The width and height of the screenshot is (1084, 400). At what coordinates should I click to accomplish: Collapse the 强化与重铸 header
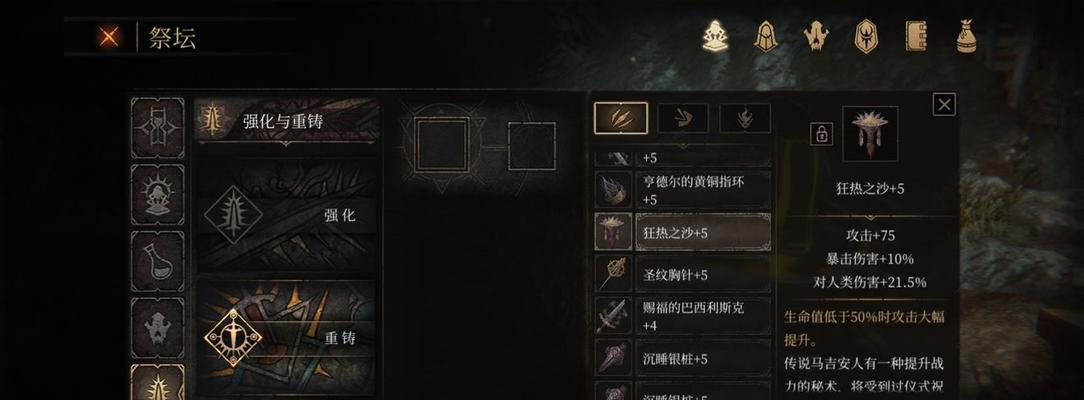(287, 122)
